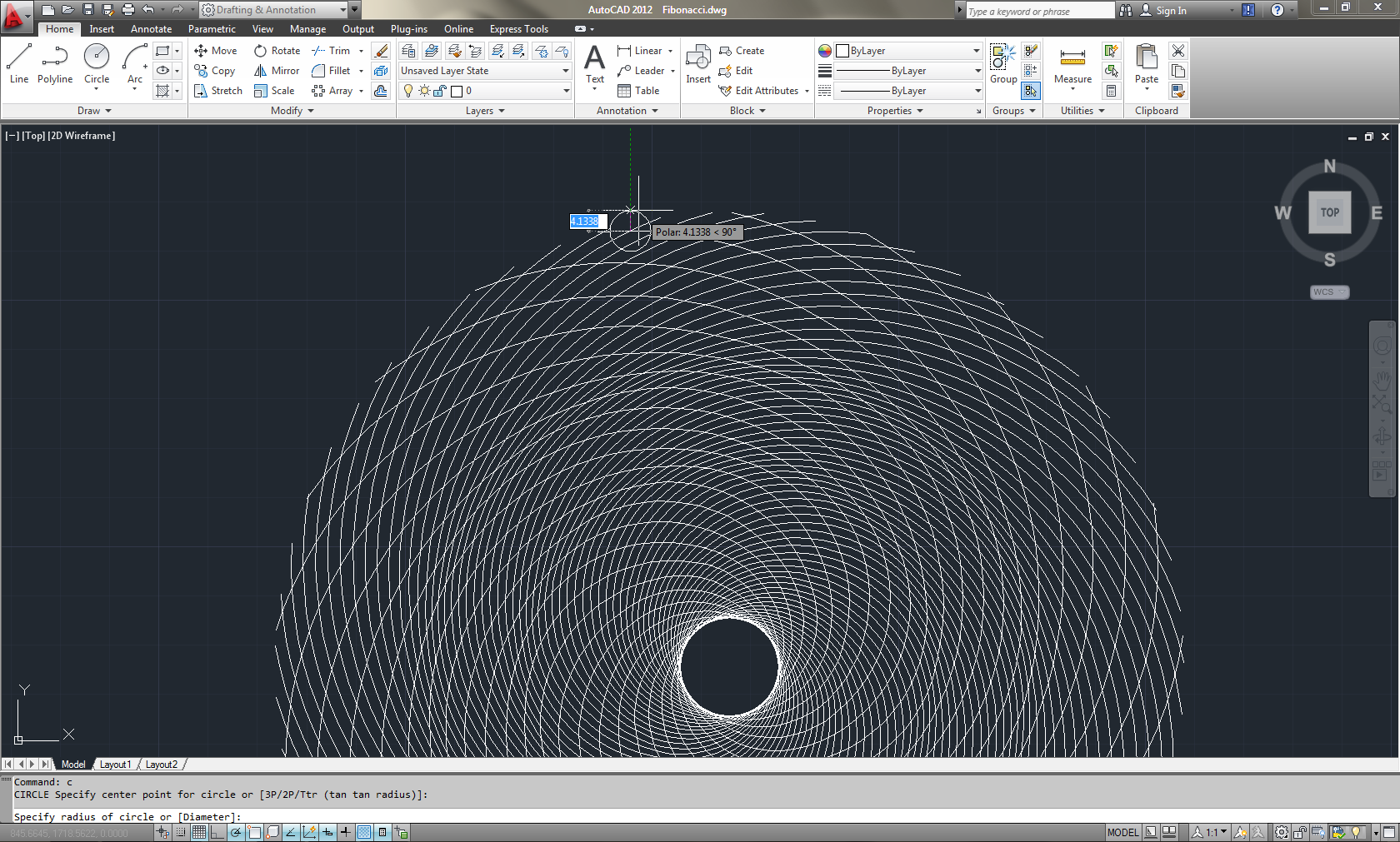The width and height of the screenshot is (1400, 842).
Task: Switch to the Annotate ribbon tab
Action: (x=151, y=29)
